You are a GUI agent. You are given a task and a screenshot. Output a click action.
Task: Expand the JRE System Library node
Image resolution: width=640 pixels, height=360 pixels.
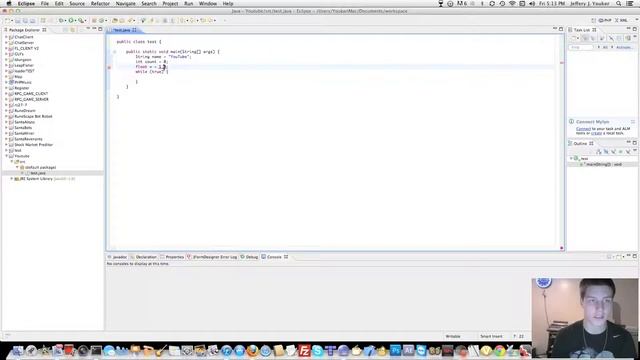(12, 179)
